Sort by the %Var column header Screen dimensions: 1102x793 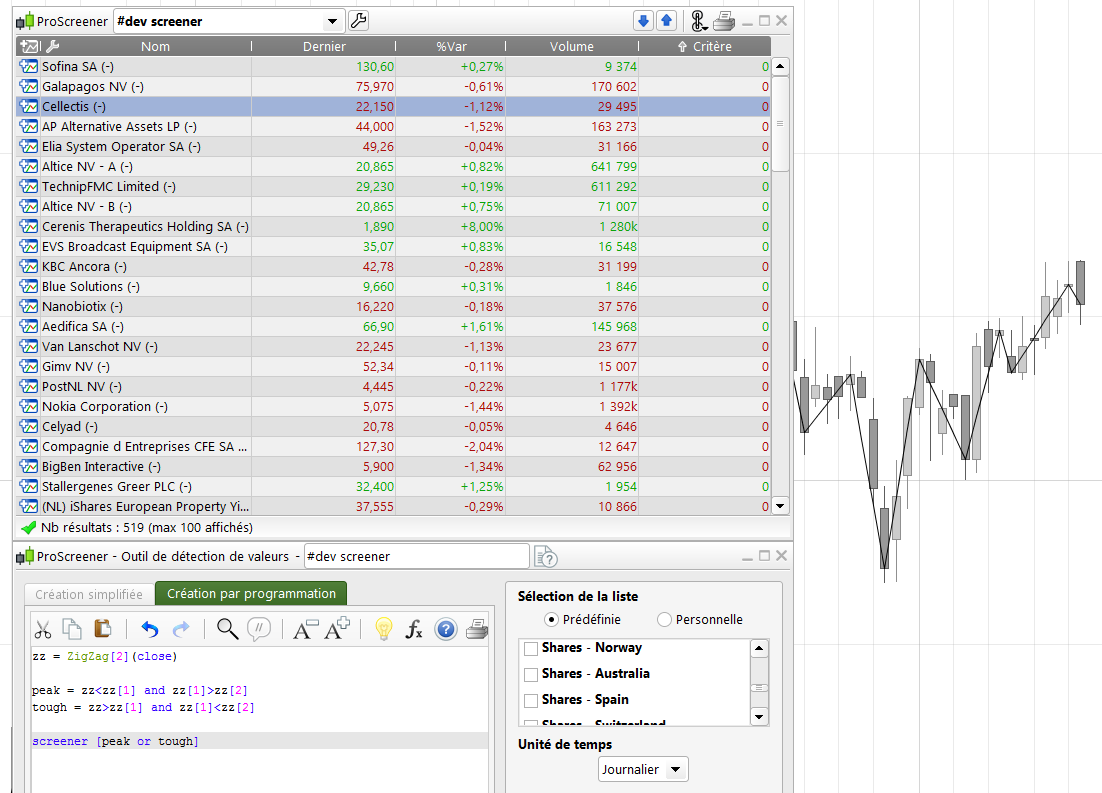point(451,46)
